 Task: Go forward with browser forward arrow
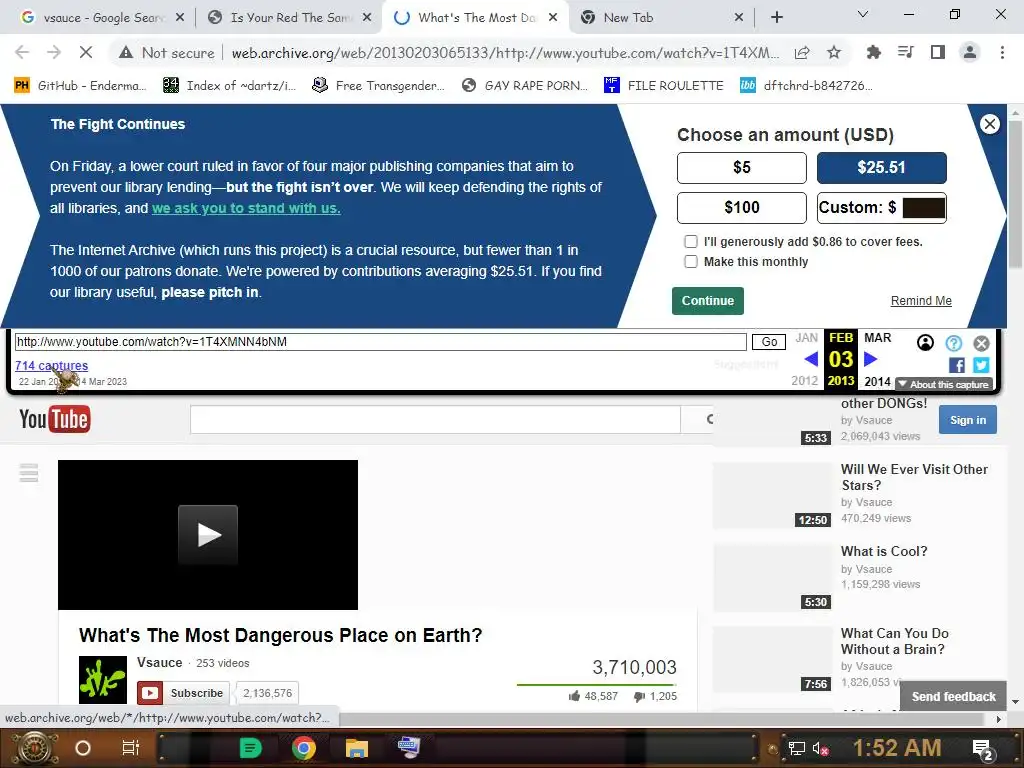click(54, 52)
